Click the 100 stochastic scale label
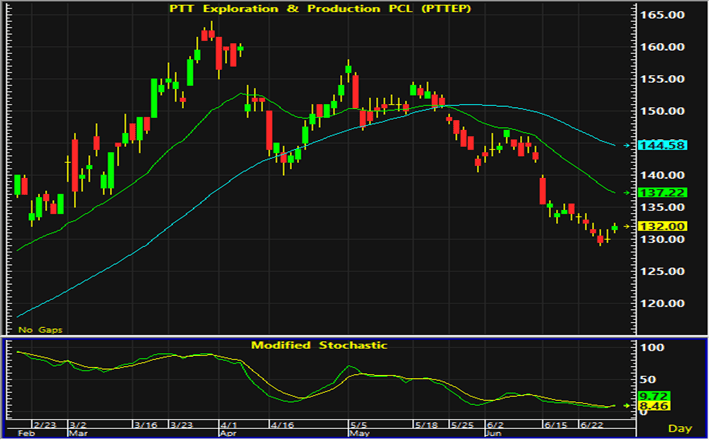Screen dimensions: 710x440 652,348
